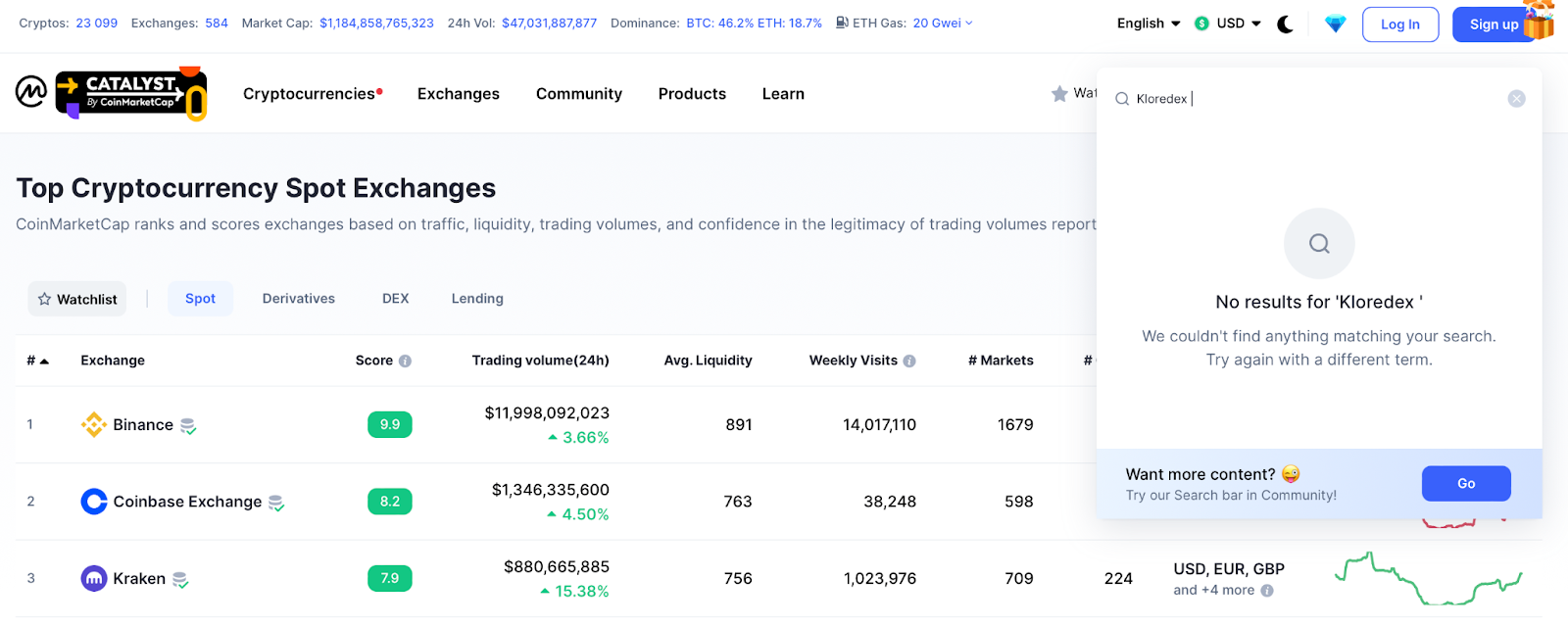Click the Log In button
Image resolution: width=1568 pixels, height=627 pixels.
point(1400,24)
